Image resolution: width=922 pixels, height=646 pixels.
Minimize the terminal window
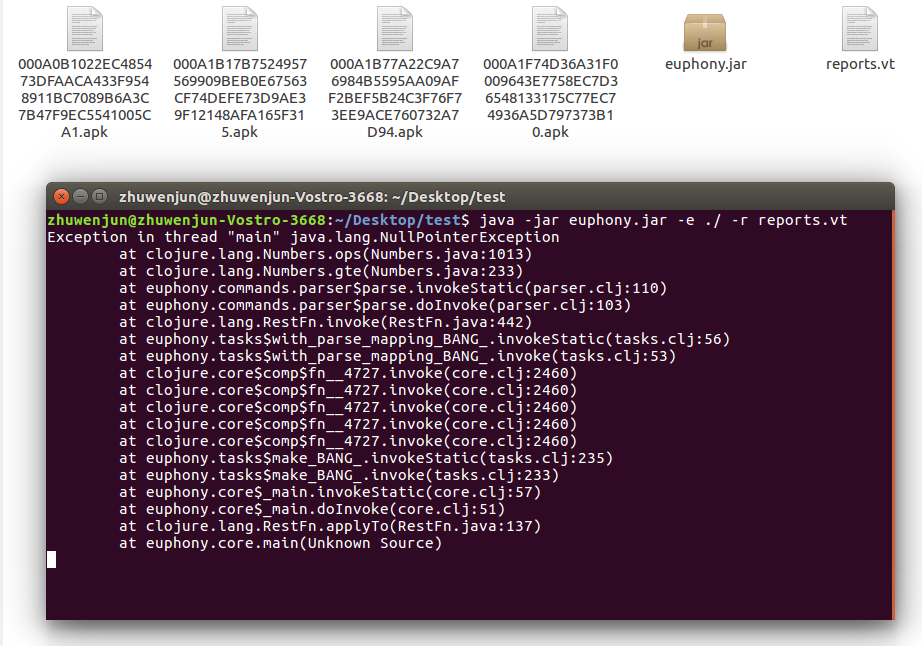[x=81, y=196]
